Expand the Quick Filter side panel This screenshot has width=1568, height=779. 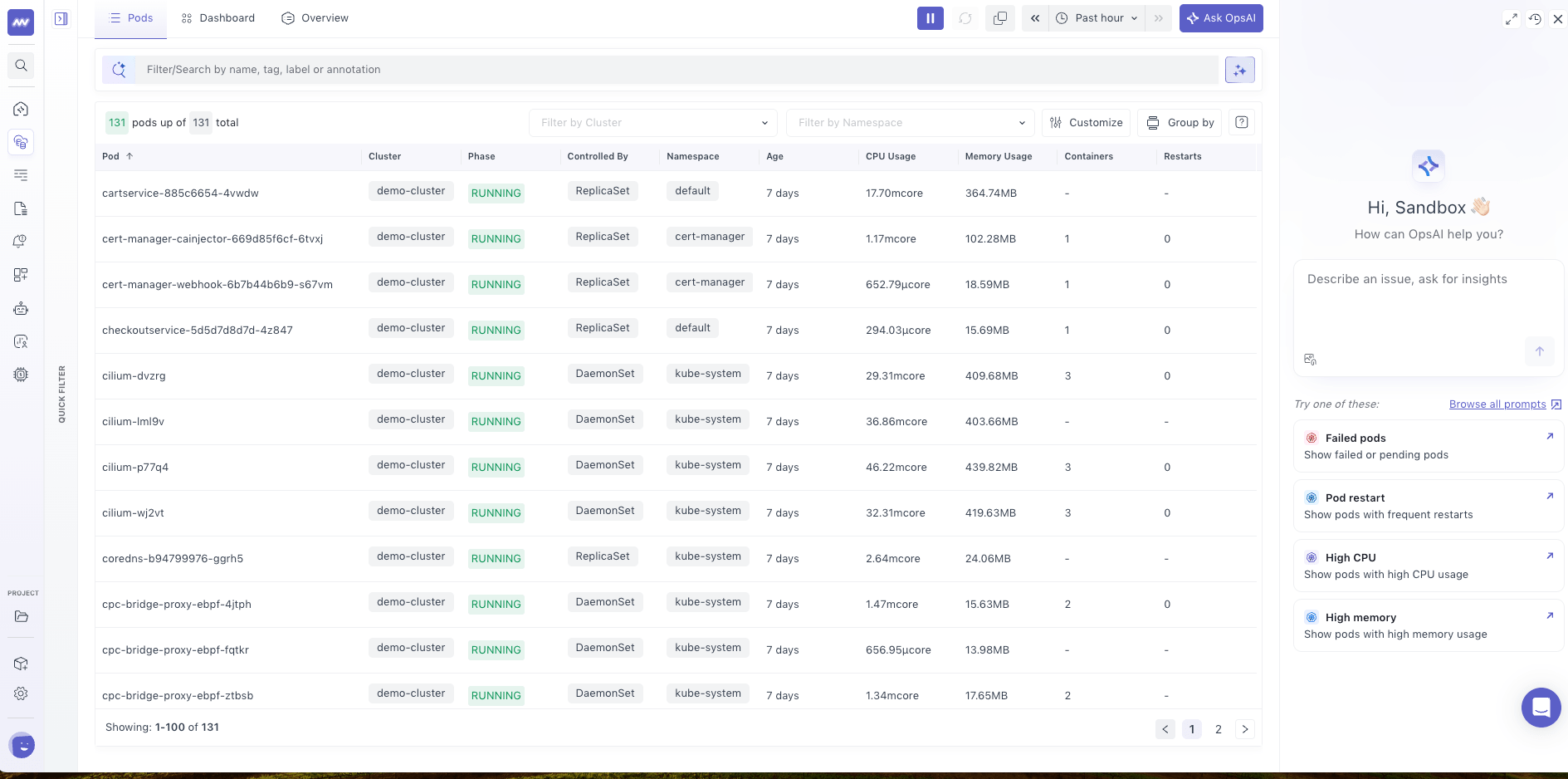[x=61, y=394]
